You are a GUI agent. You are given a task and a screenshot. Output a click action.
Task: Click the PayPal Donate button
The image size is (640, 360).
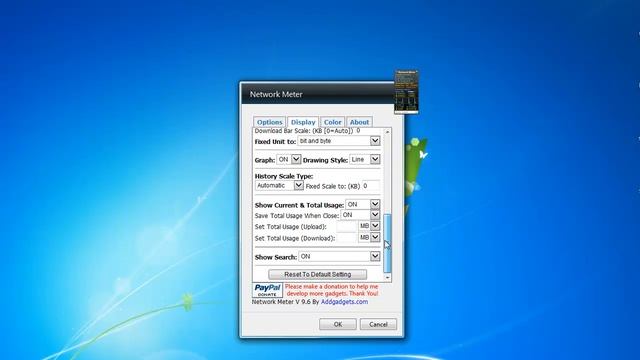(267, 290)
